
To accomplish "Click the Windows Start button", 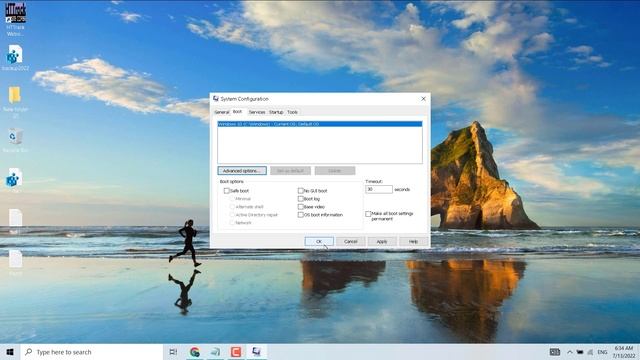I will tap(10, 351).
